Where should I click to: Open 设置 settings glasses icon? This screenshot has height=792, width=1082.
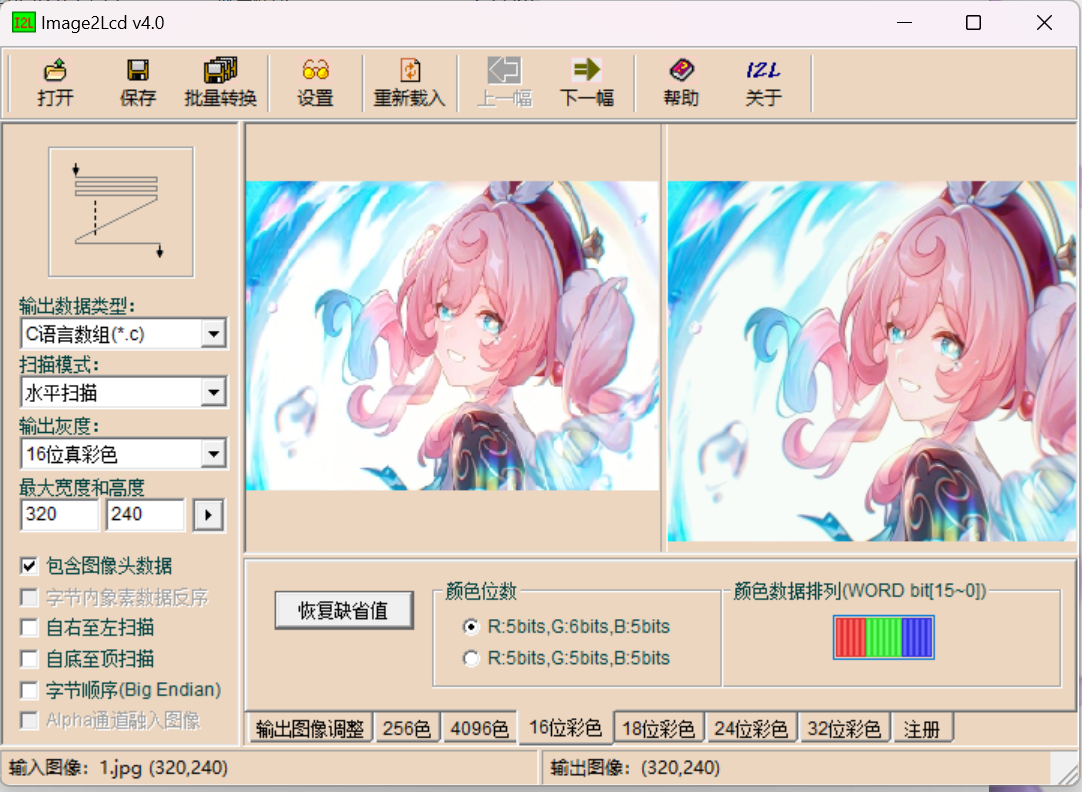[x=315, y=82]
